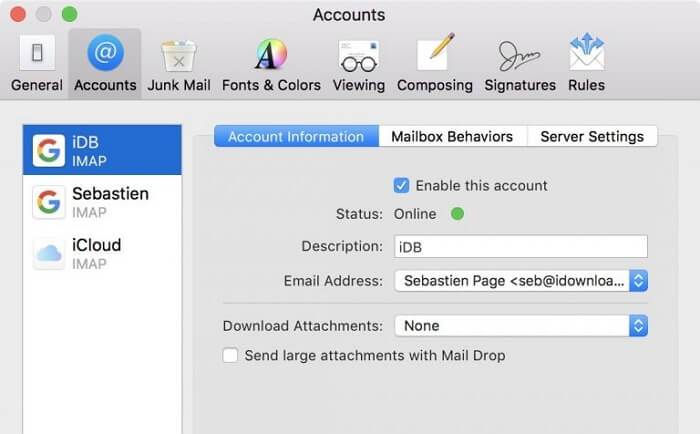Open Junk Mail preferences
The width and height of the screenshot is (700, 434).
179,64
